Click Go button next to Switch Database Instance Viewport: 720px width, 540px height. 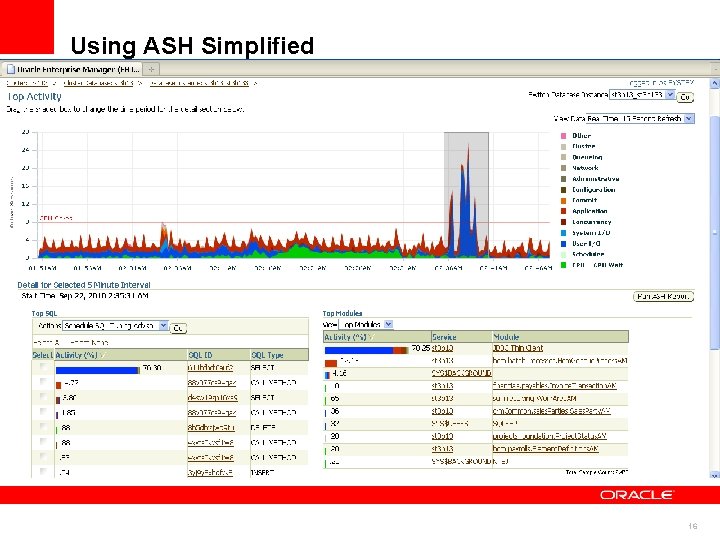[x=685, y=96]
